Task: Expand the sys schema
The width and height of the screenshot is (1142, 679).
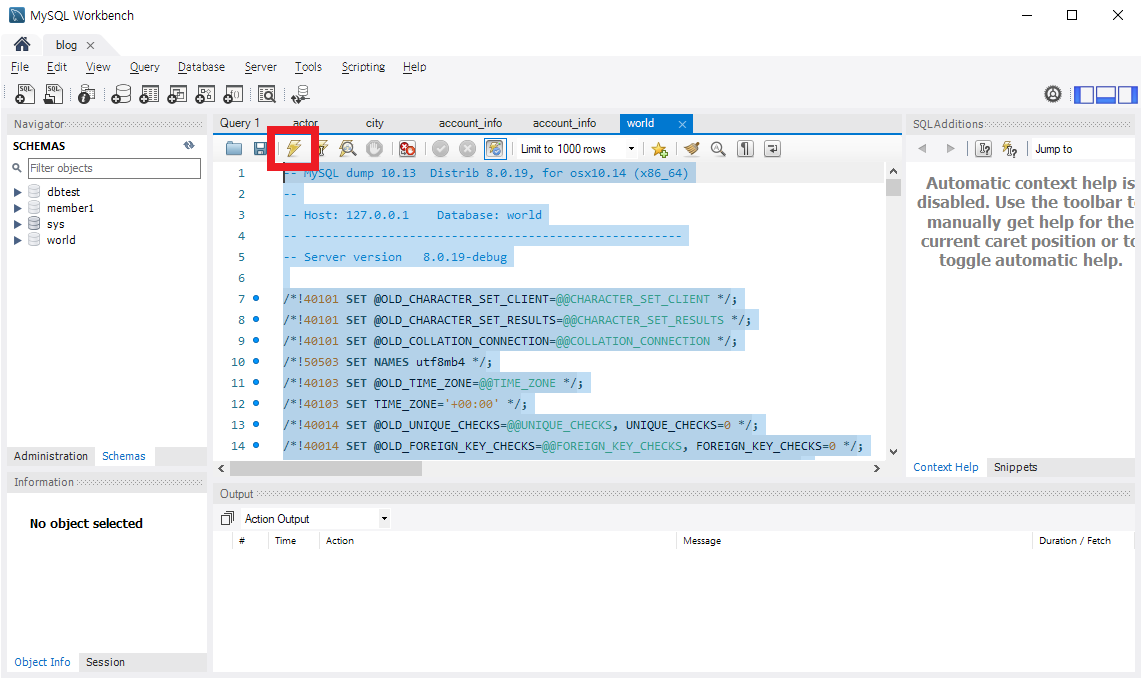Action: pos(17,224)
